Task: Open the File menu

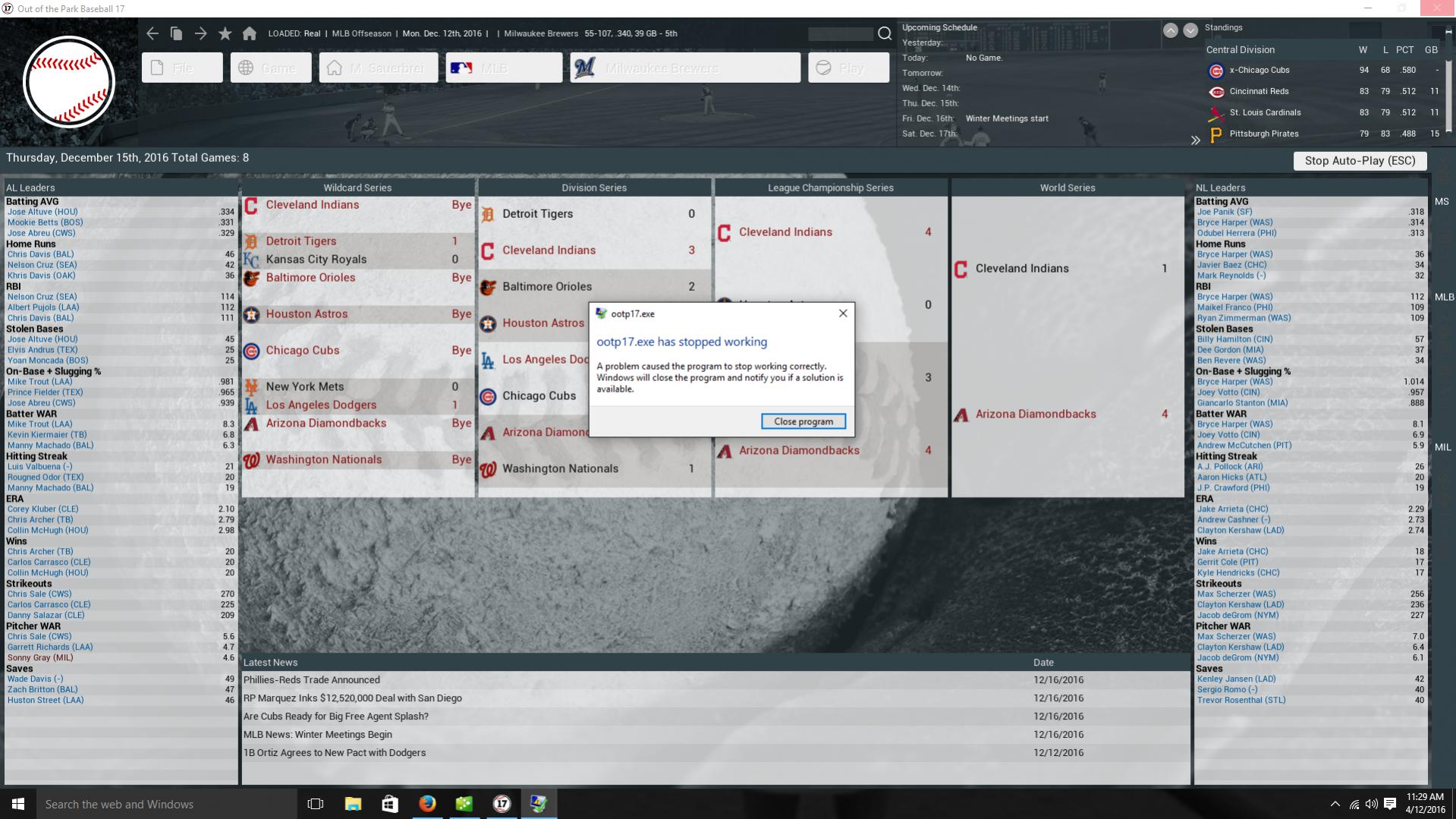Action: pyautogui.click(x=182, y=68)
